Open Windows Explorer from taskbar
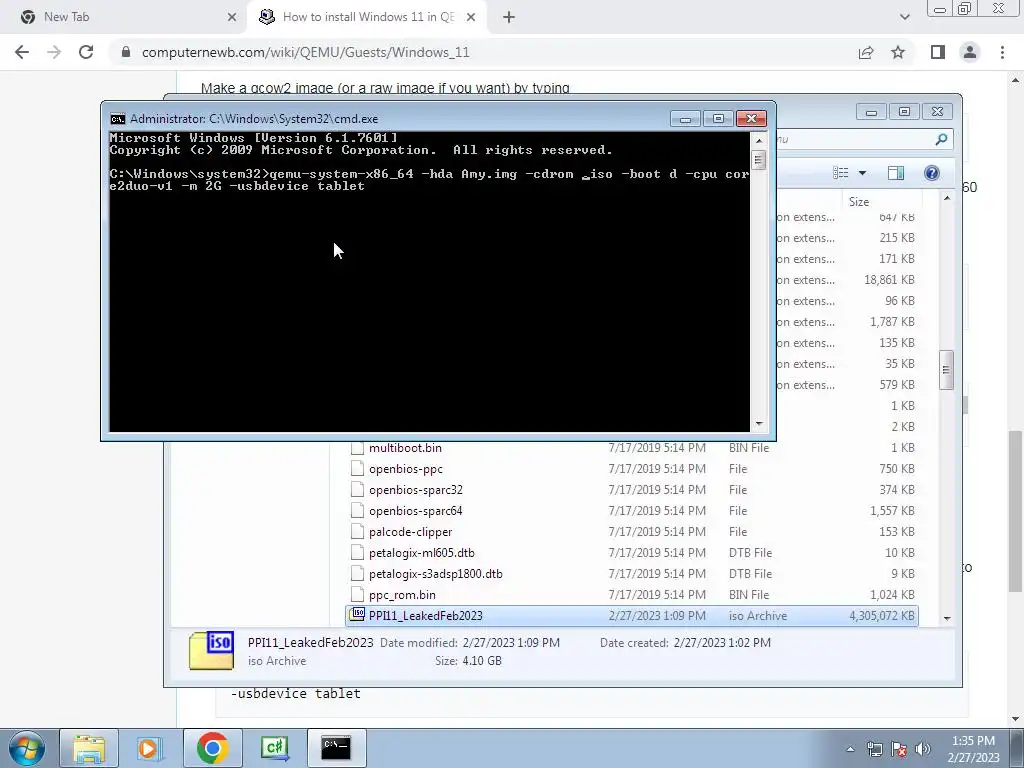Image resolution: width=1024 pixels, height=768 pixels. pyautogui.click(x=89, y=748)
